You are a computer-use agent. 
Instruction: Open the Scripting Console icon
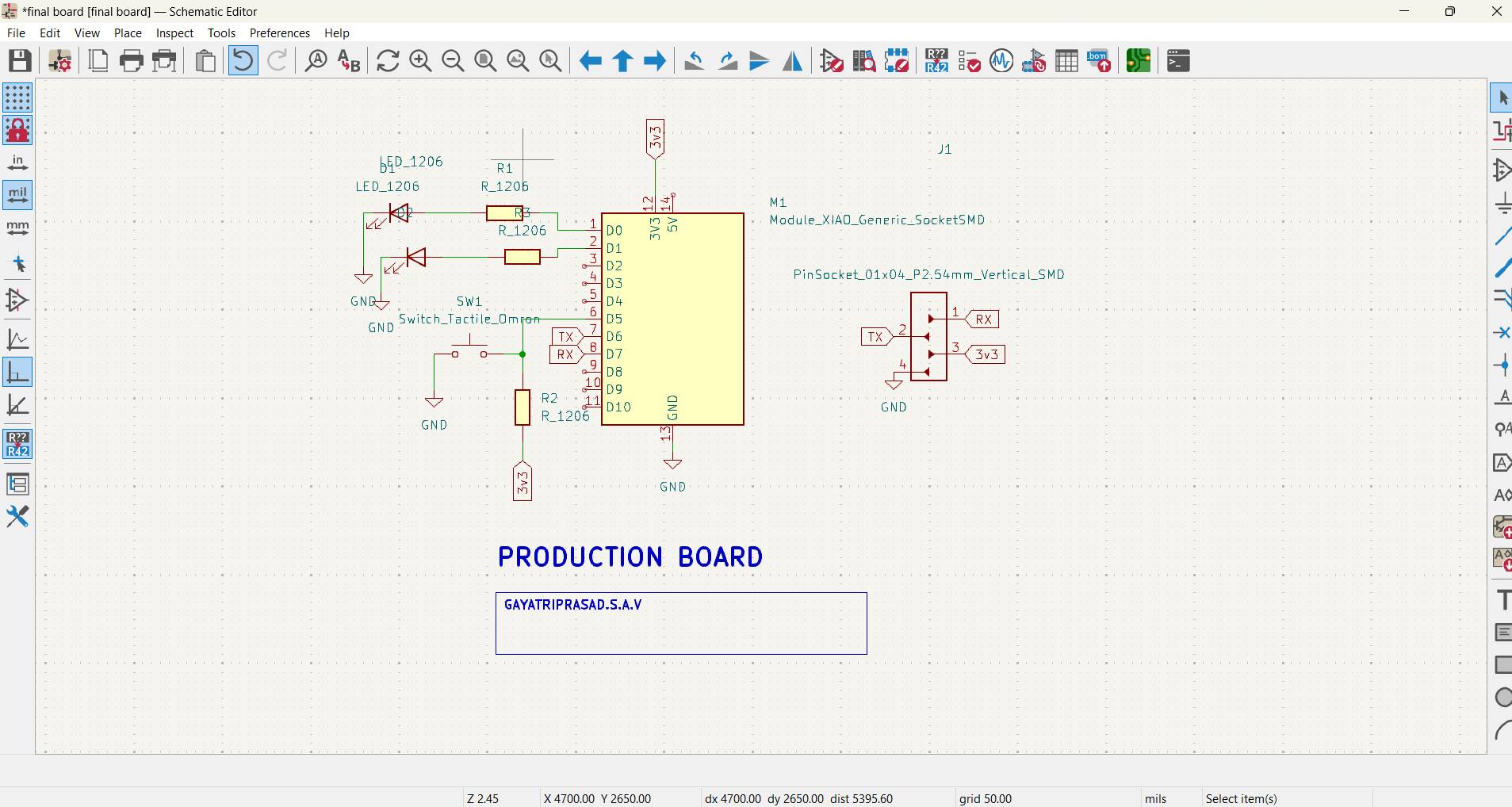point(1178,61)
